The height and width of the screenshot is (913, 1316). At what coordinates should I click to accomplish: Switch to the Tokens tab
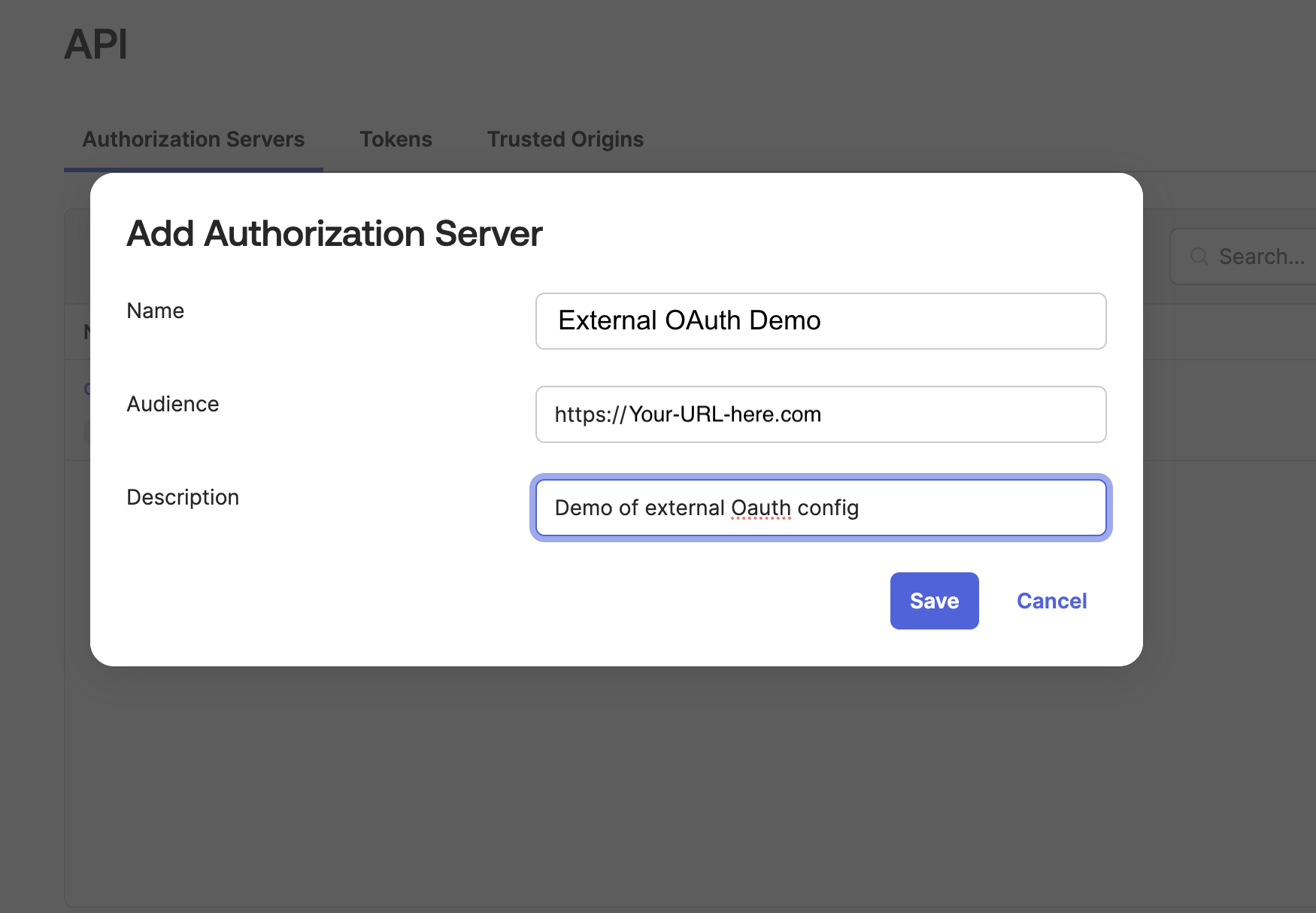[x=396, y=139]
